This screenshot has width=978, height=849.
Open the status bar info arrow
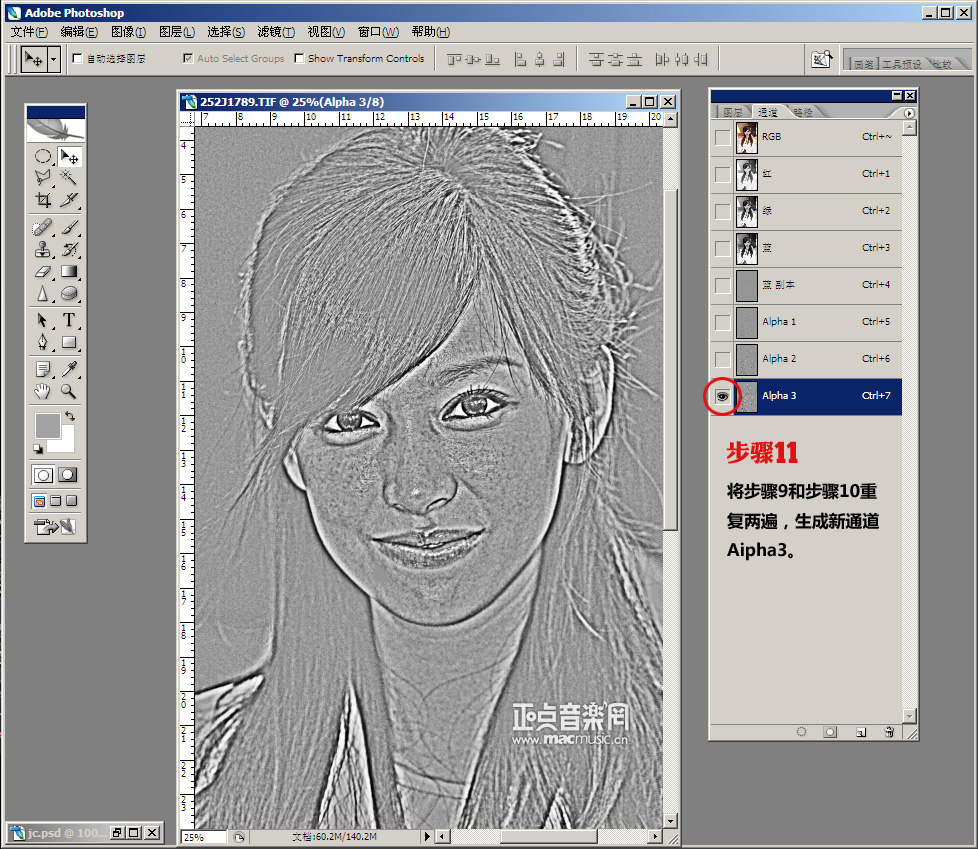(x=428, y=836)
